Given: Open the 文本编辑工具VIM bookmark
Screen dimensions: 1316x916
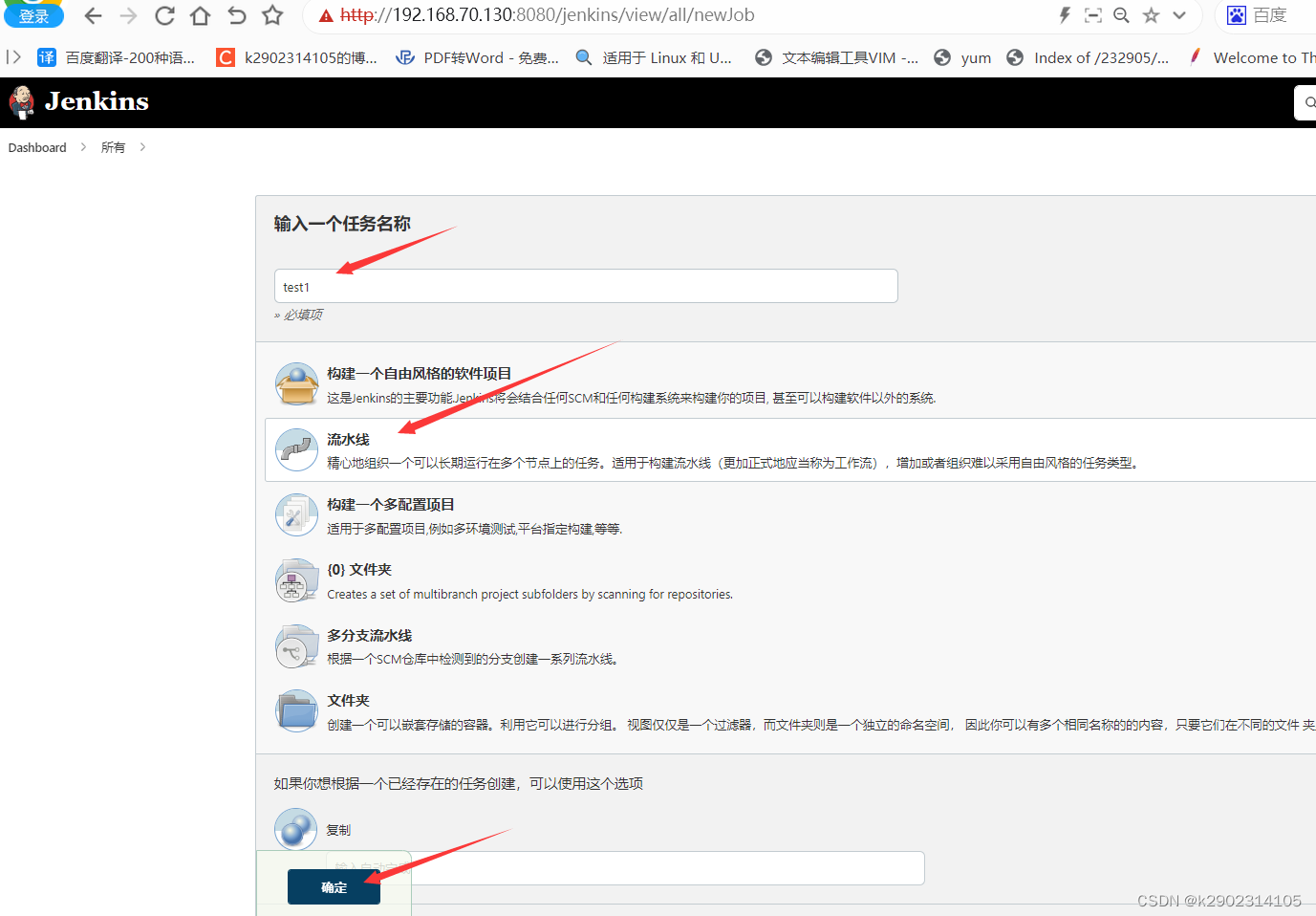Looking at the screenshot, I should coord(836,57).
